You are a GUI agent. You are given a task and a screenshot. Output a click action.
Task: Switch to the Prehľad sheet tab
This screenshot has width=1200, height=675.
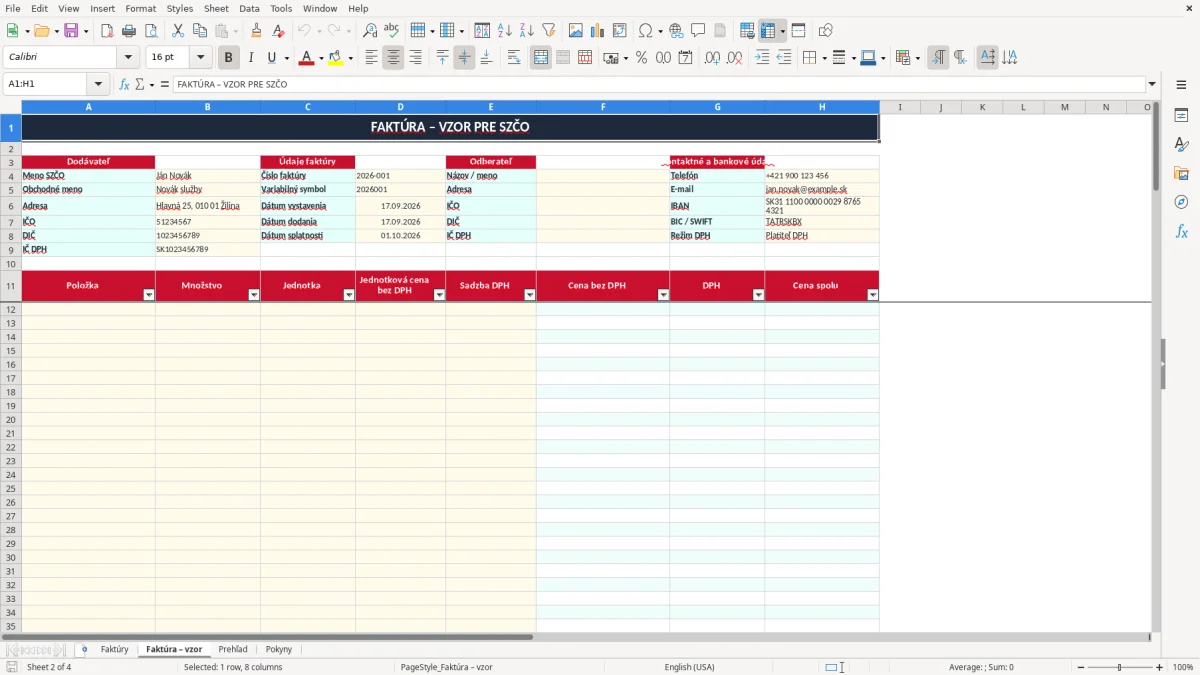233,650
